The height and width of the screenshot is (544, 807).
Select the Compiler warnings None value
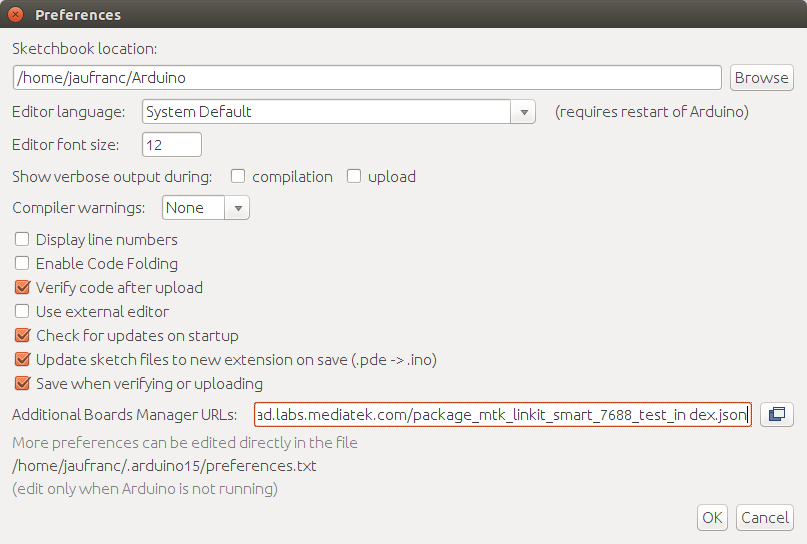194,208
